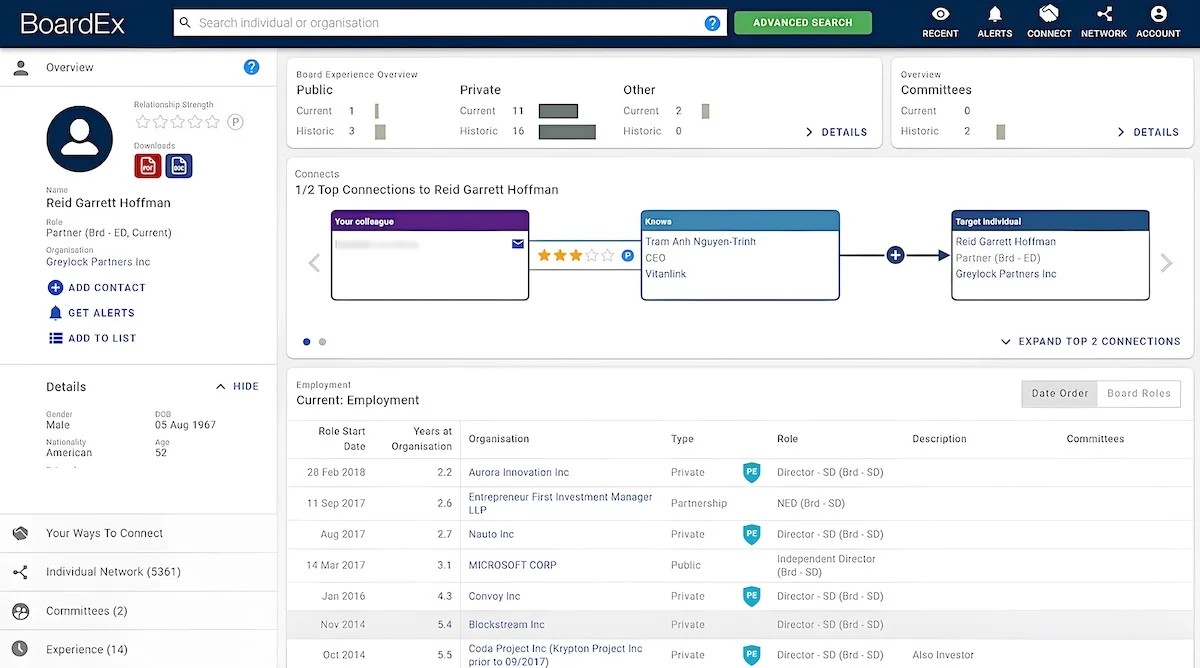
Task: Download the PDF profile file
Action: coord(148,166)
